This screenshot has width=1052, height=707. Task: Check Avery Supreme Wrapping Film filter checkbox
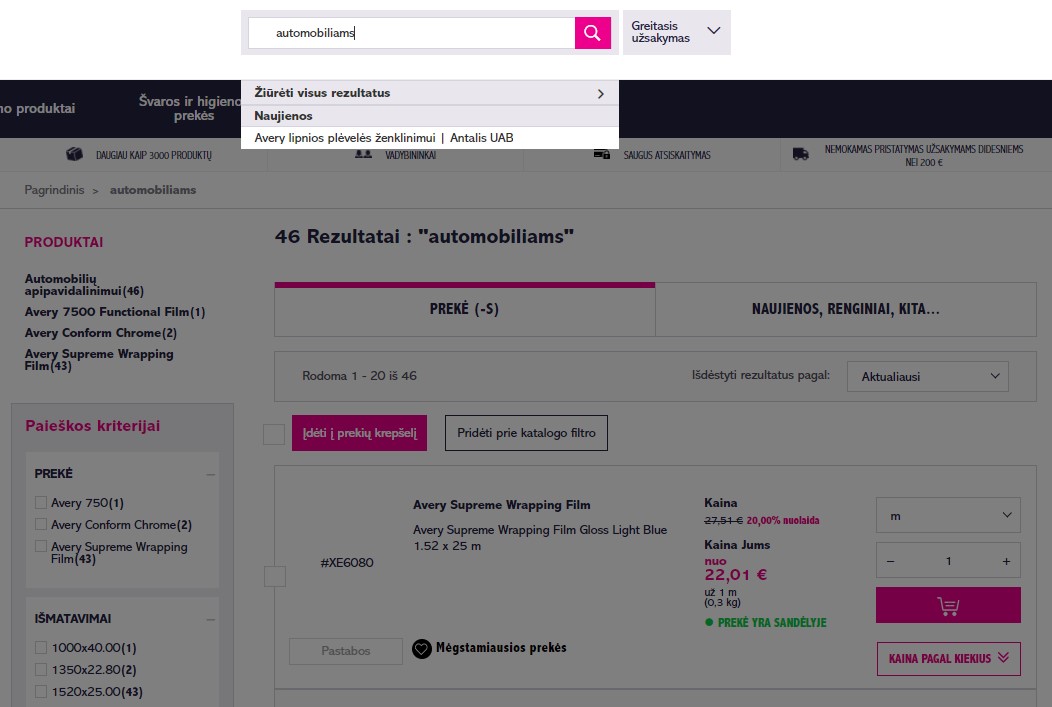(41, 547)
